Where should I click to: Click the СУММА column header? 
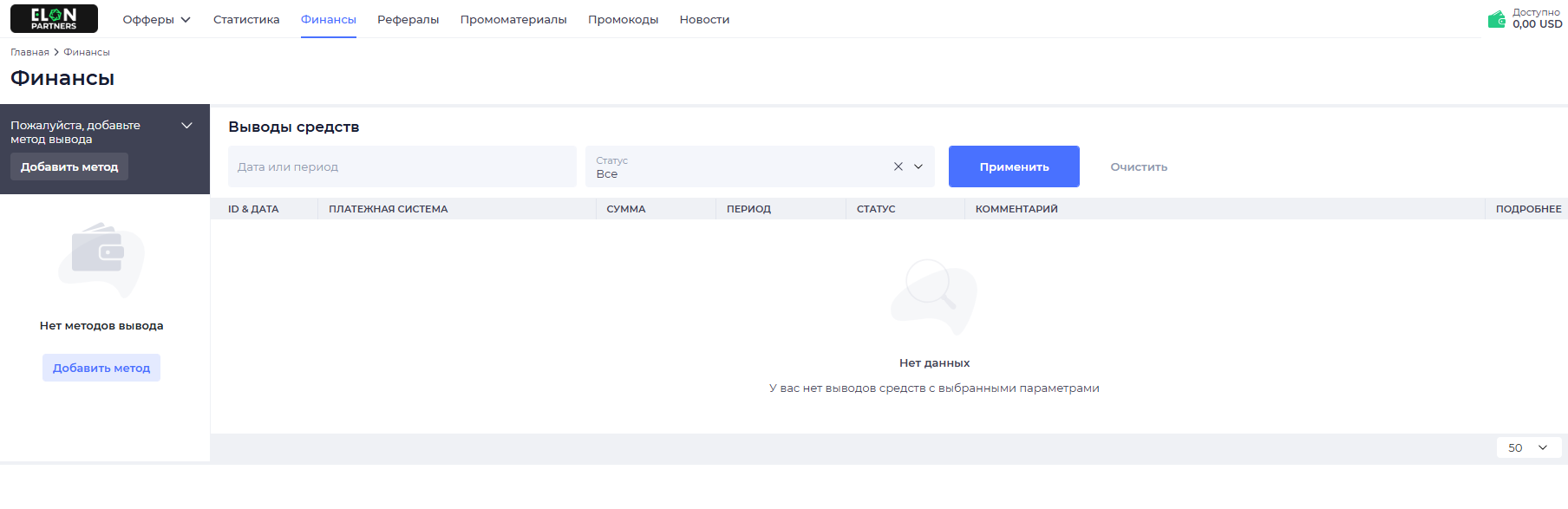click(626, 209)
